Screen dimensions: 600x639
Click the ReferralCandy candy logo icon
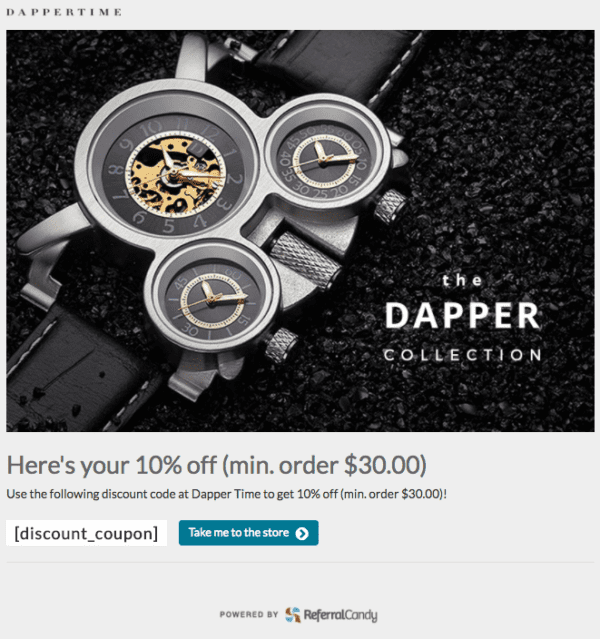pos(293,615)
